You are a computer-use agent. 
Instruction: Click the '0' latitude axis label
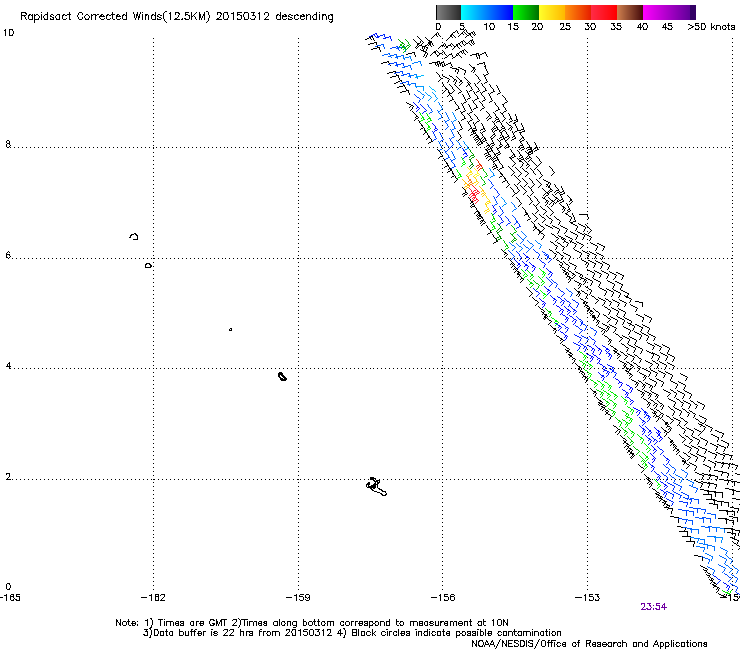tap(8, 587)
